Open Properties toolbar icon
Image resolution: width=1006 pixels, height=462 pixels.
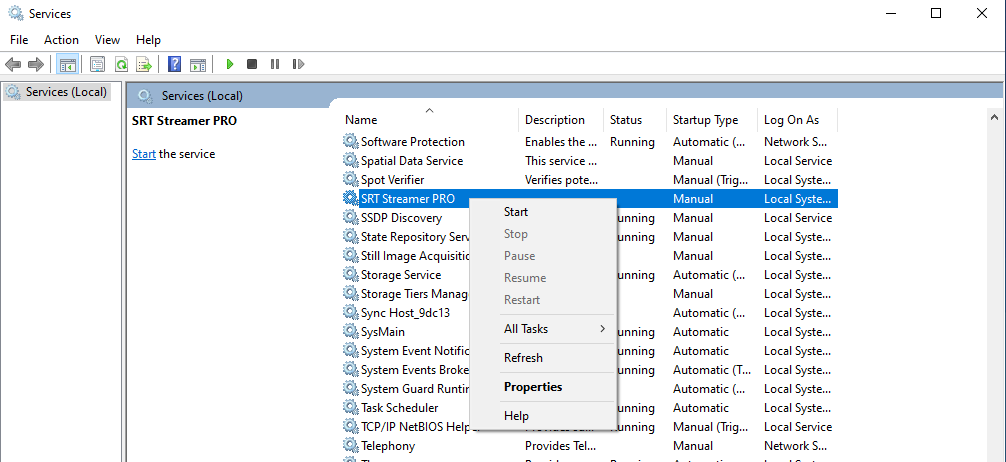(x=98, y=64)
